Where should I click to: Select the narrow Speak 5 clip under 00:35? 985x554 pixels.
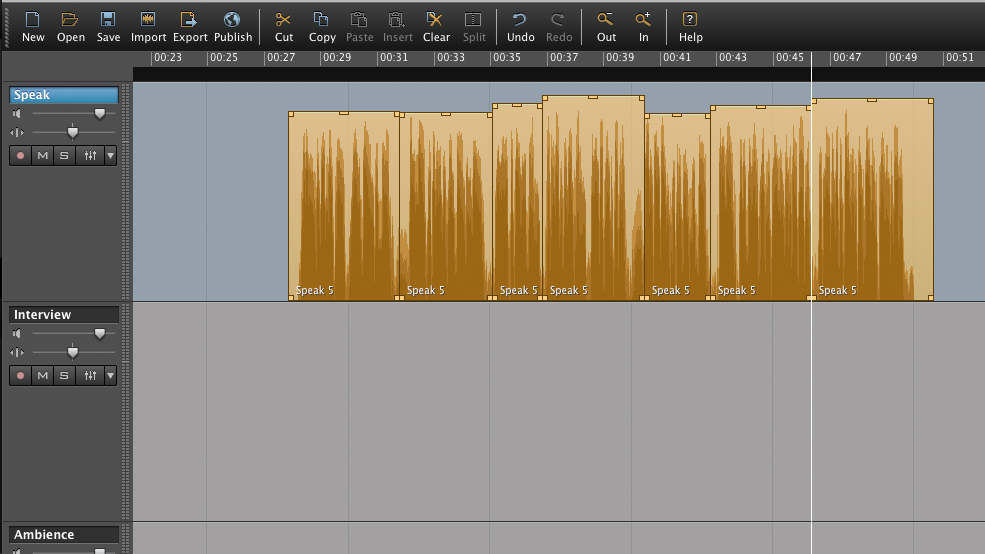[517, 202]
